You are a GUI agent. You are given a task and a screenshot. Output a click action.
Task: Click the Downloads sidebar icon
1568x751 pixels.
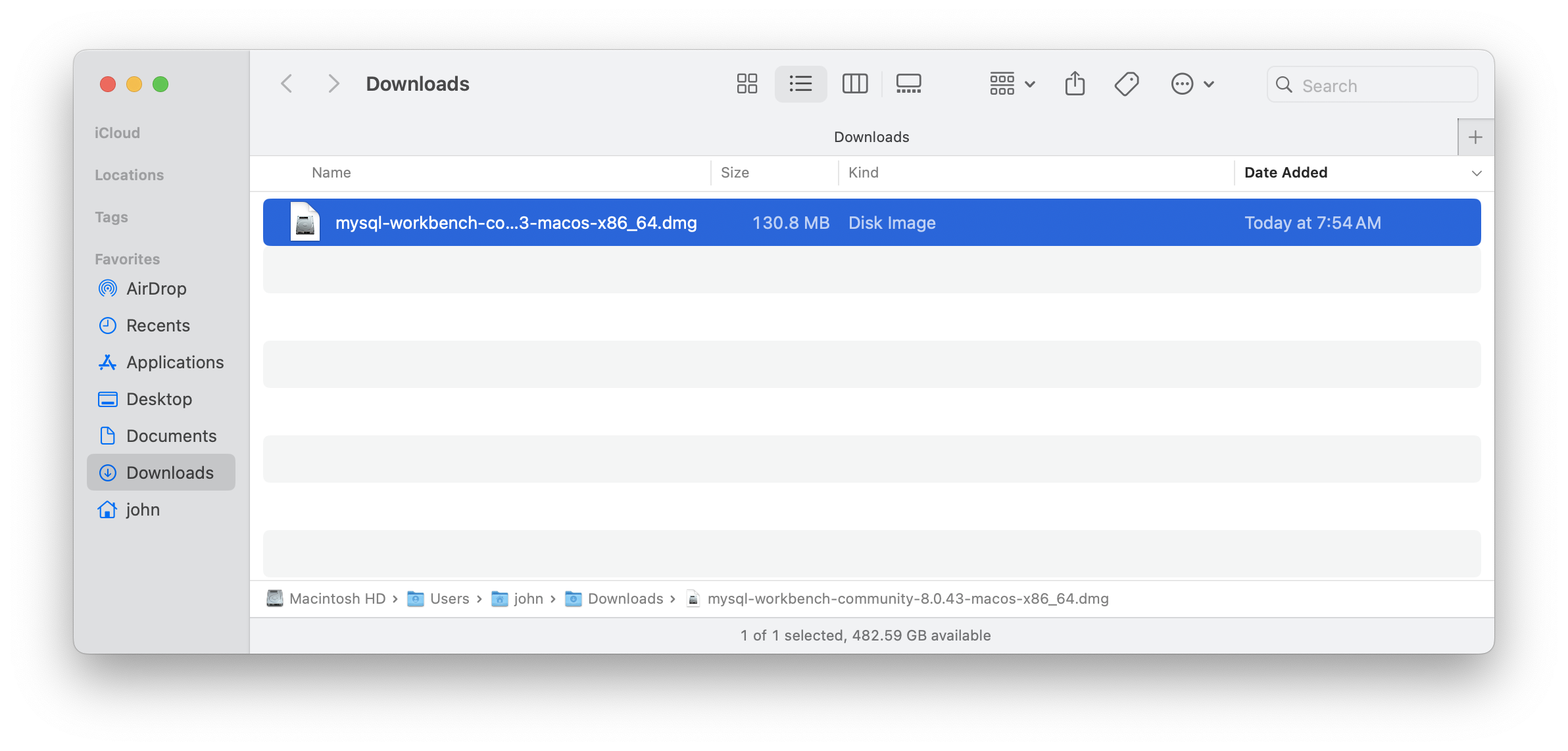(108, 473)
